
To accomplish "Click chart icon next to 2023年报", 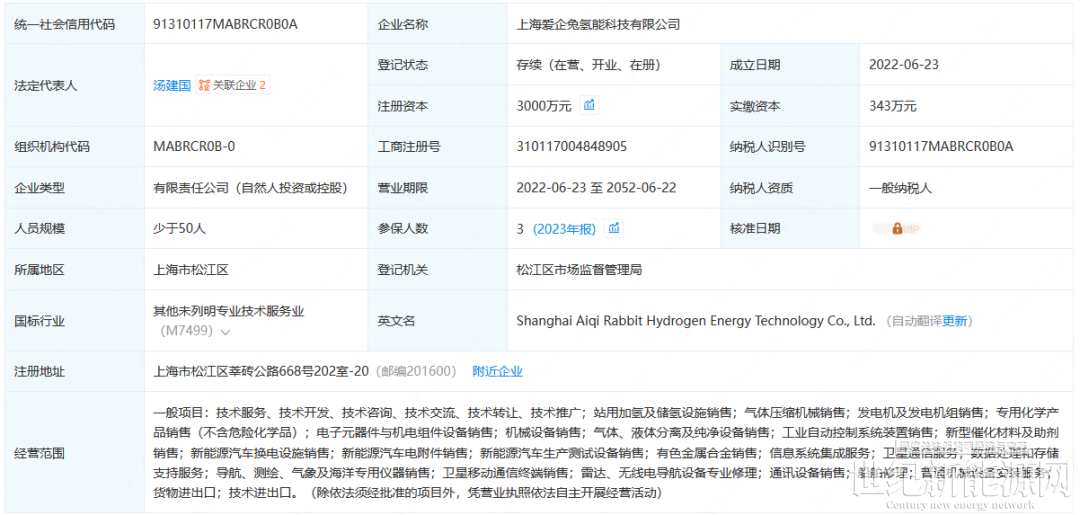I will 614,228.
